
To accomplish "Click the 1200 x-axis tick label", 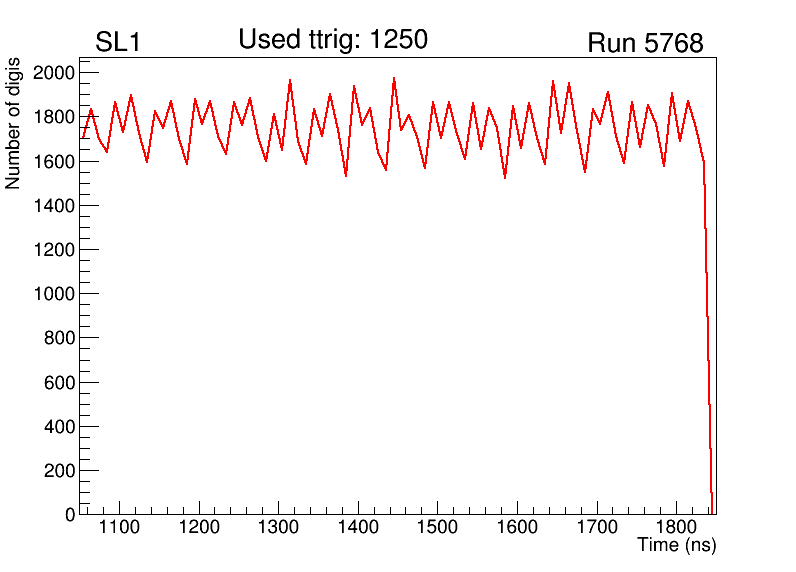I will coord(199,527).
